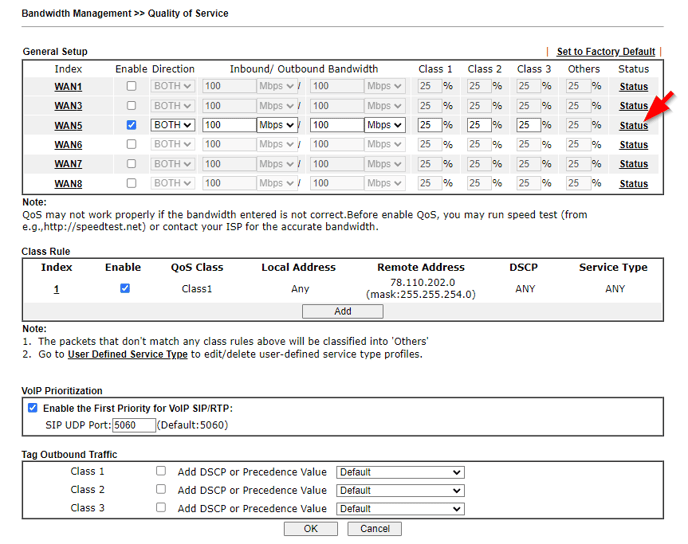Focus WAN5 Class 2 percentage field
Screen dimensions: 688x544
(x=479, y=125)
